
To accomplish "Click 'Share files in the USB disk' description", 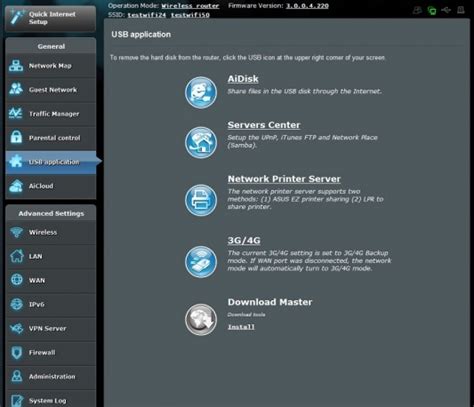I will click(x=304, y=91).
